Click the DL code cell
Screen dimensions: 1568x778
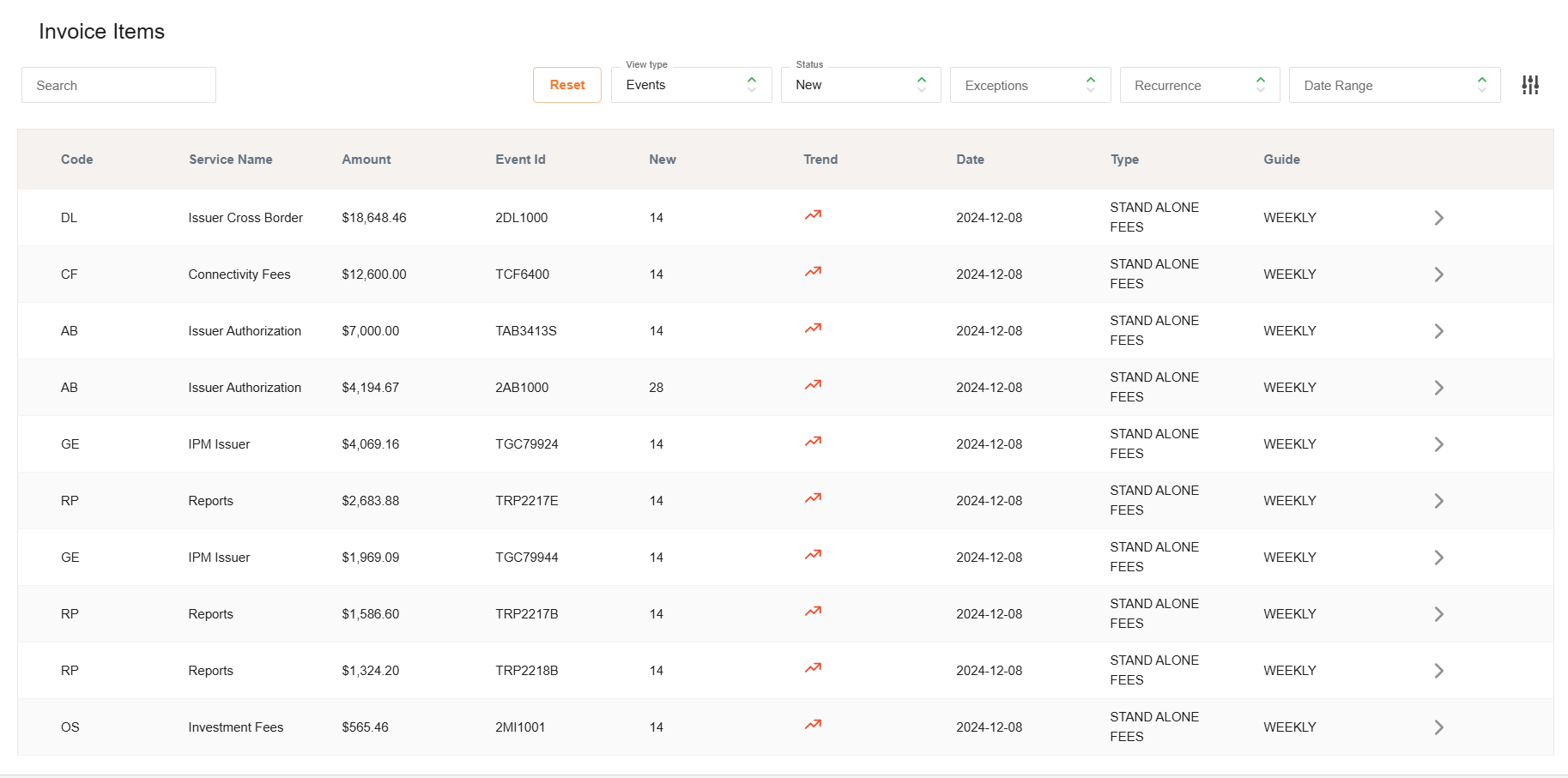tap(70, 218)
